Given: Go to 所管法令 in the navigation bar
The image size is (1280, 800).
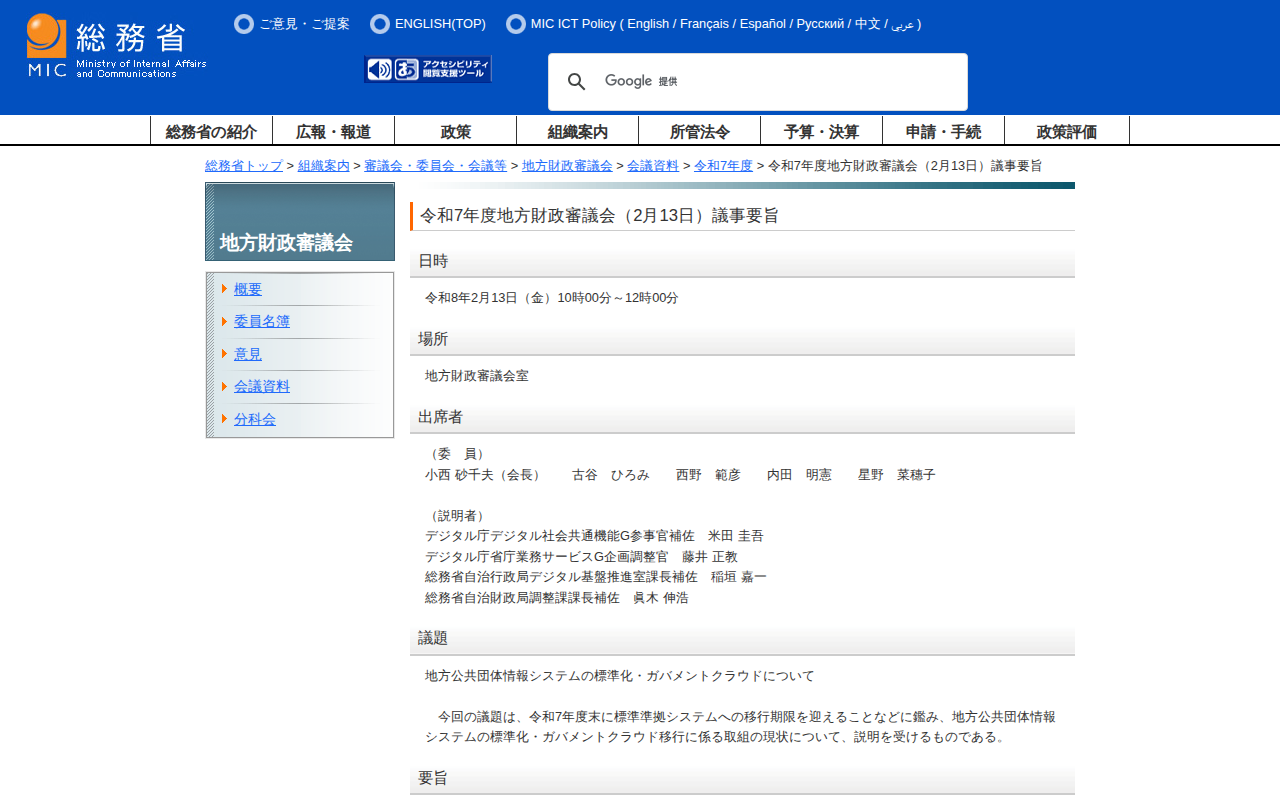Looking at the screenshot, I should (x=699, y=131).
